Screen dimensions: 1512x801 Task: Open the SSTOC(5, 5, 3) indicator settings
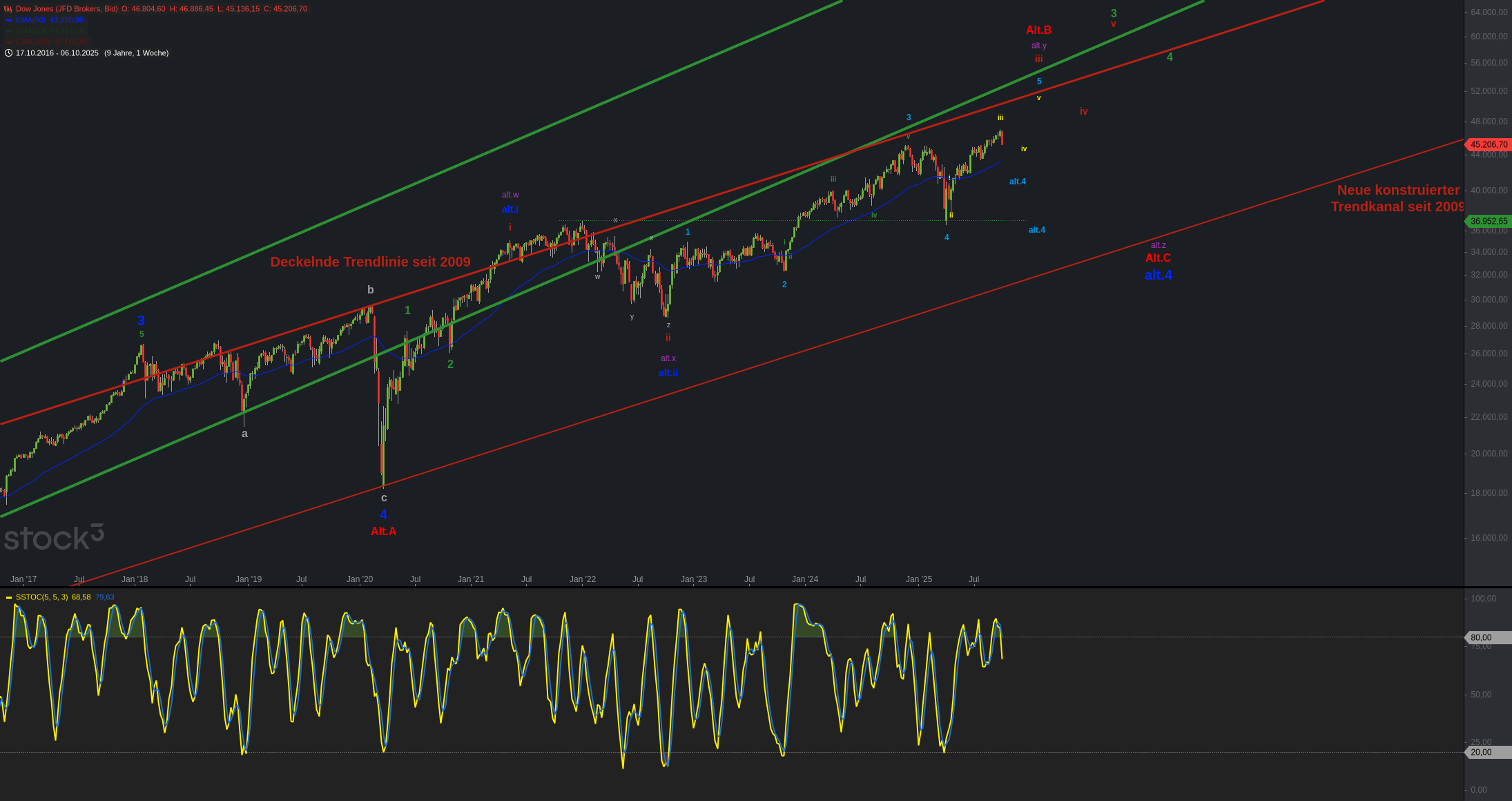[41, 597]
